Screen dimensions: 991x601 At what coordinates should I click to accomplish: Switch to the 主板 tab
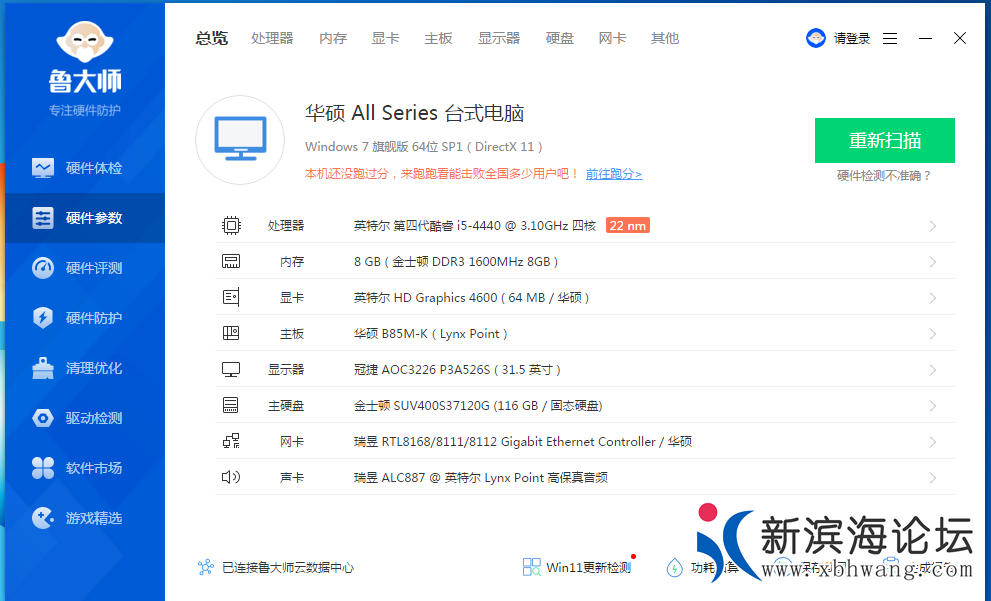point(438,38)
